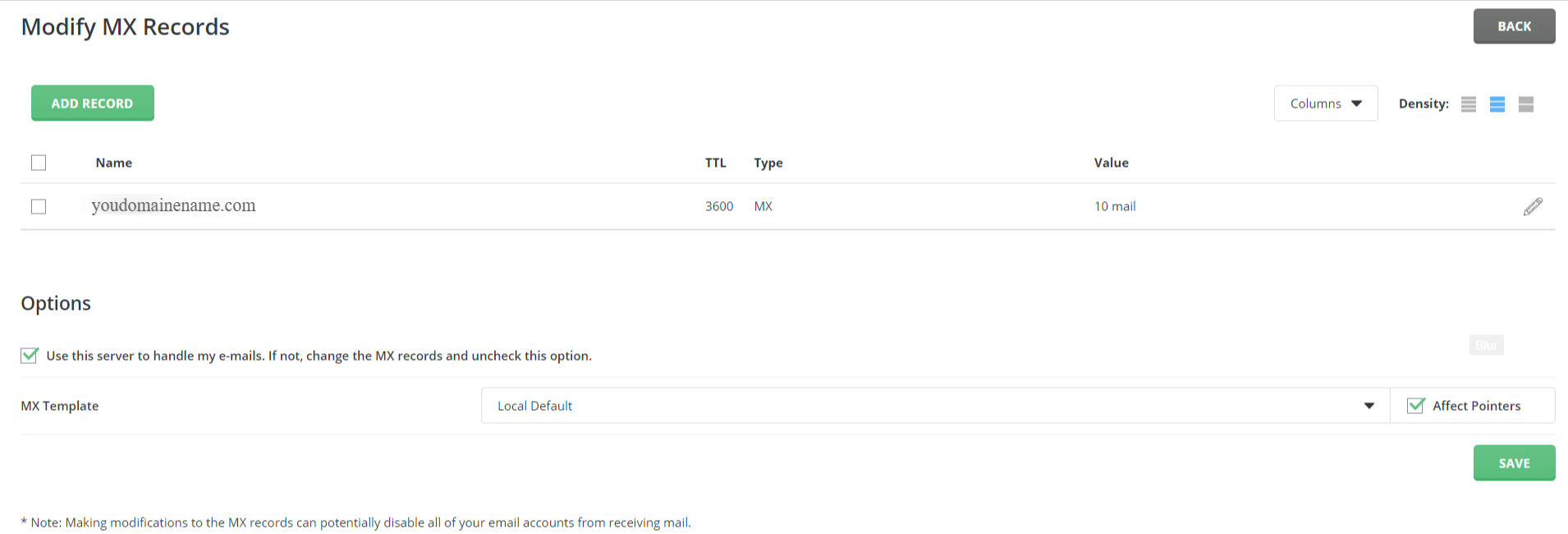Sort by Name column header
Image resolution: width=1568 pixels, height=534 pixels.
114,163
